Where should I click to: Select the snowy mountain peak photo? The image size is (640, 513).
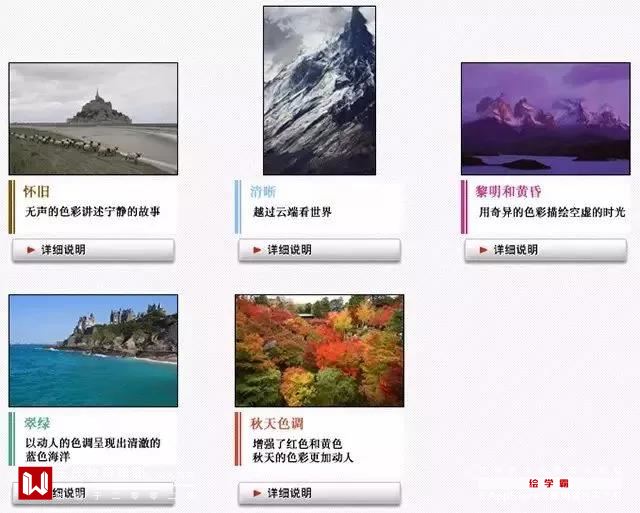(320, 90)
